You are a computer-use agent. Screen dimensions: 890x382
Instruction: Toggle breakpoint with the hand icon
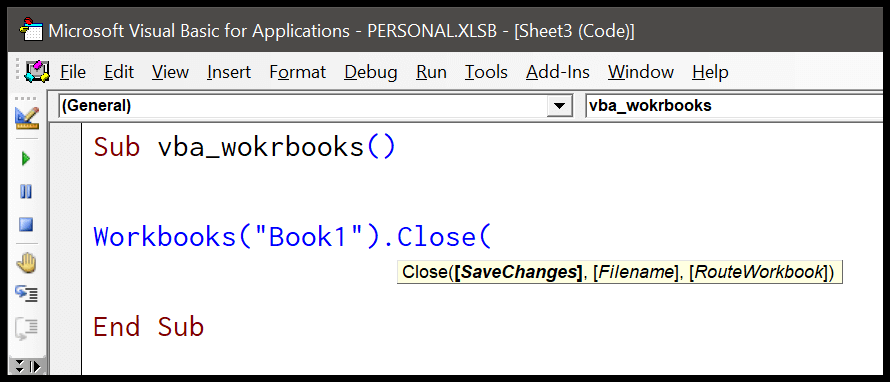26,262
